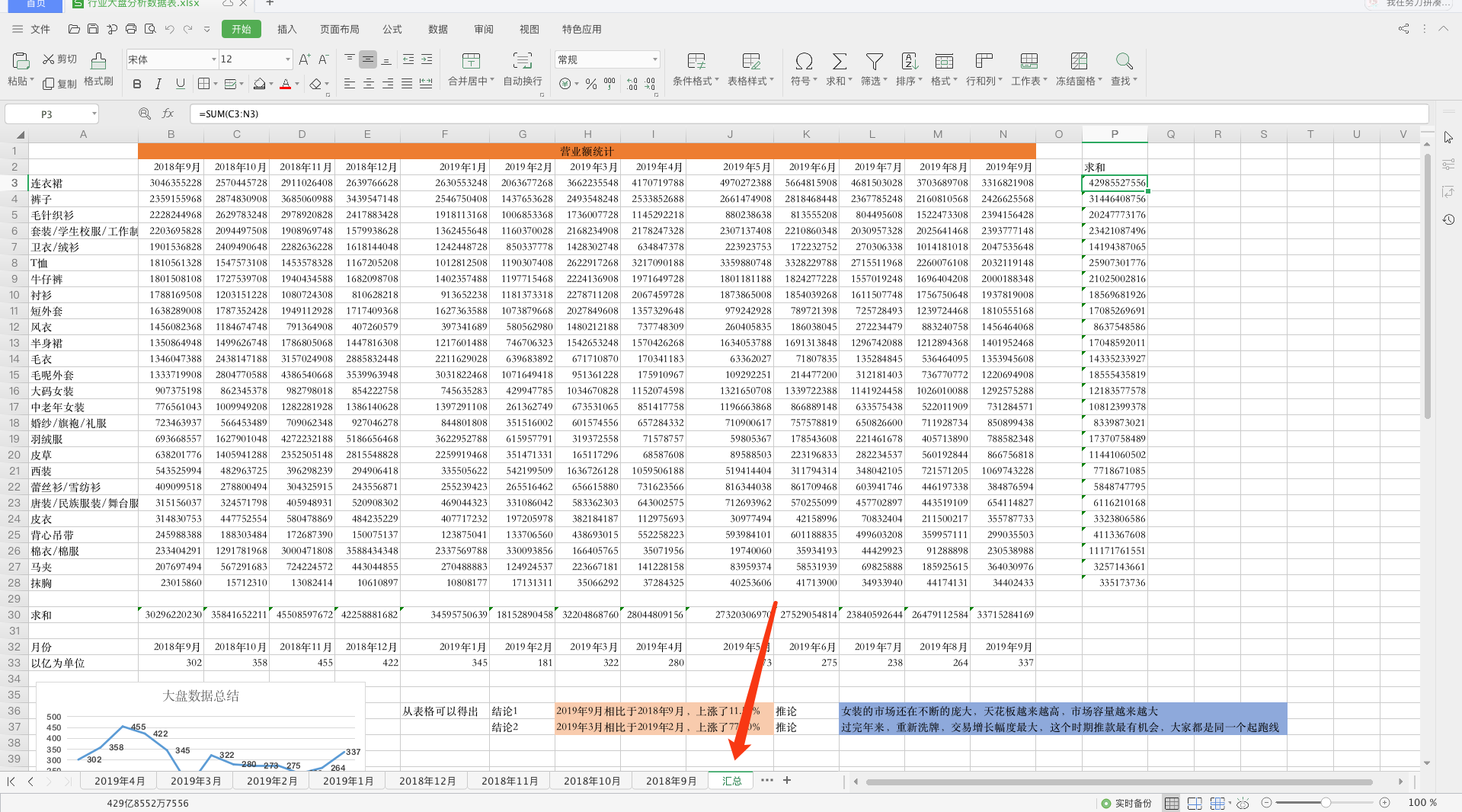
Task: Select the 汇总 sheet tab
Action: [x=731, y=781]
